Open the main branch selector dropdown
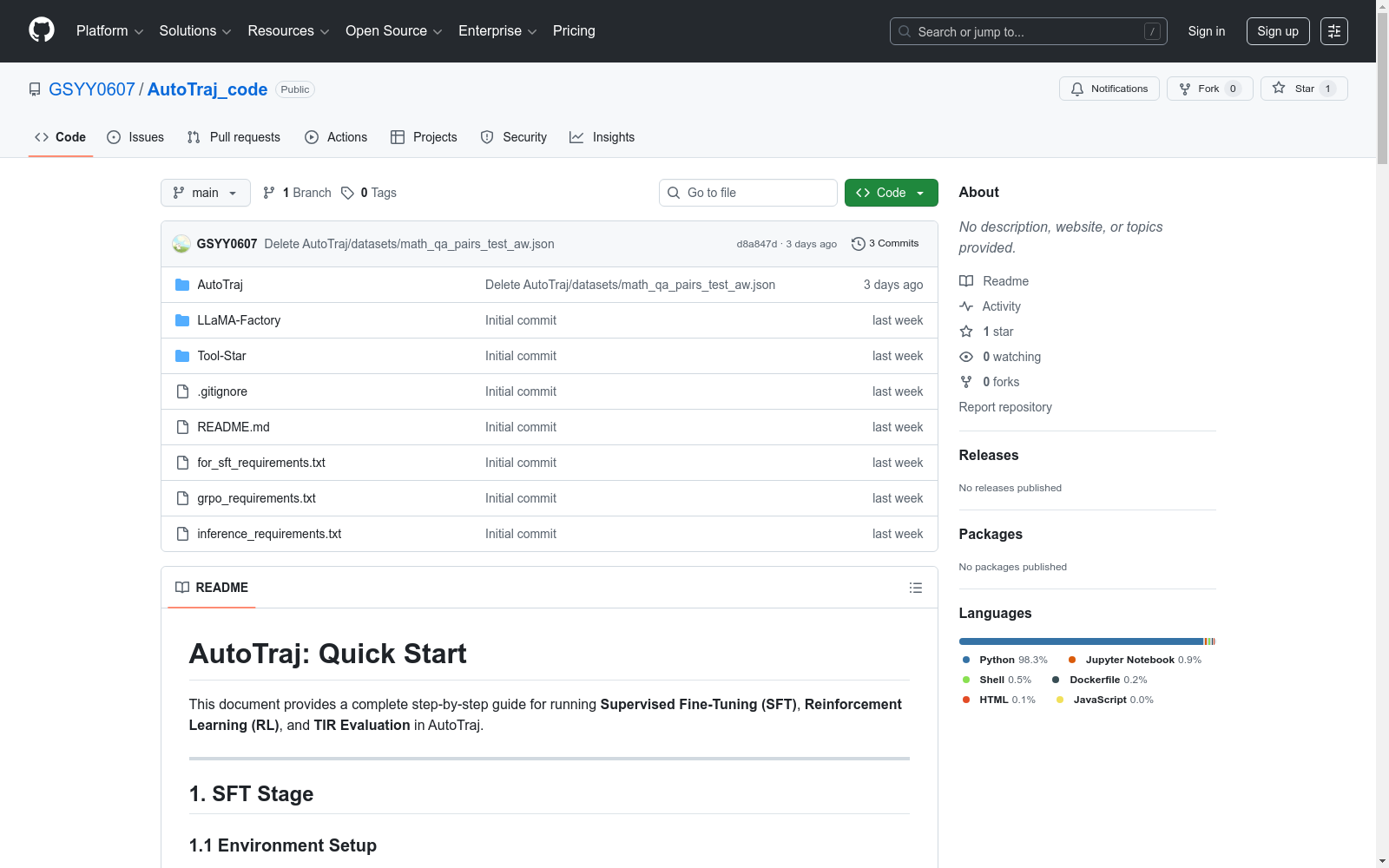Image resolution: width=1389 pixels, height=868 pixels. [x=206, y=193]
